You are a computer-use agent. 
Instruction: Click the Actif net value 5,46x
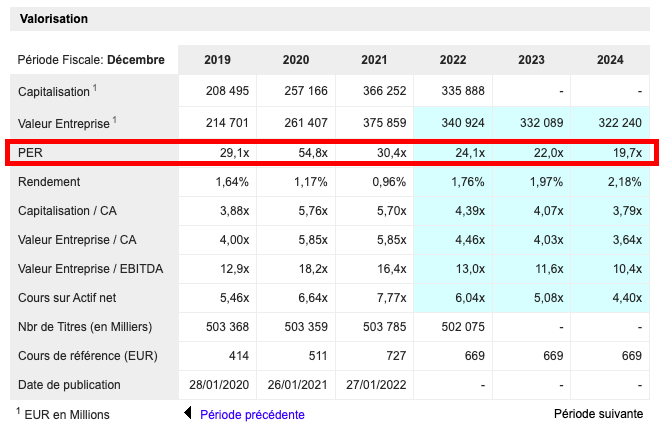(x=234, y=298)
